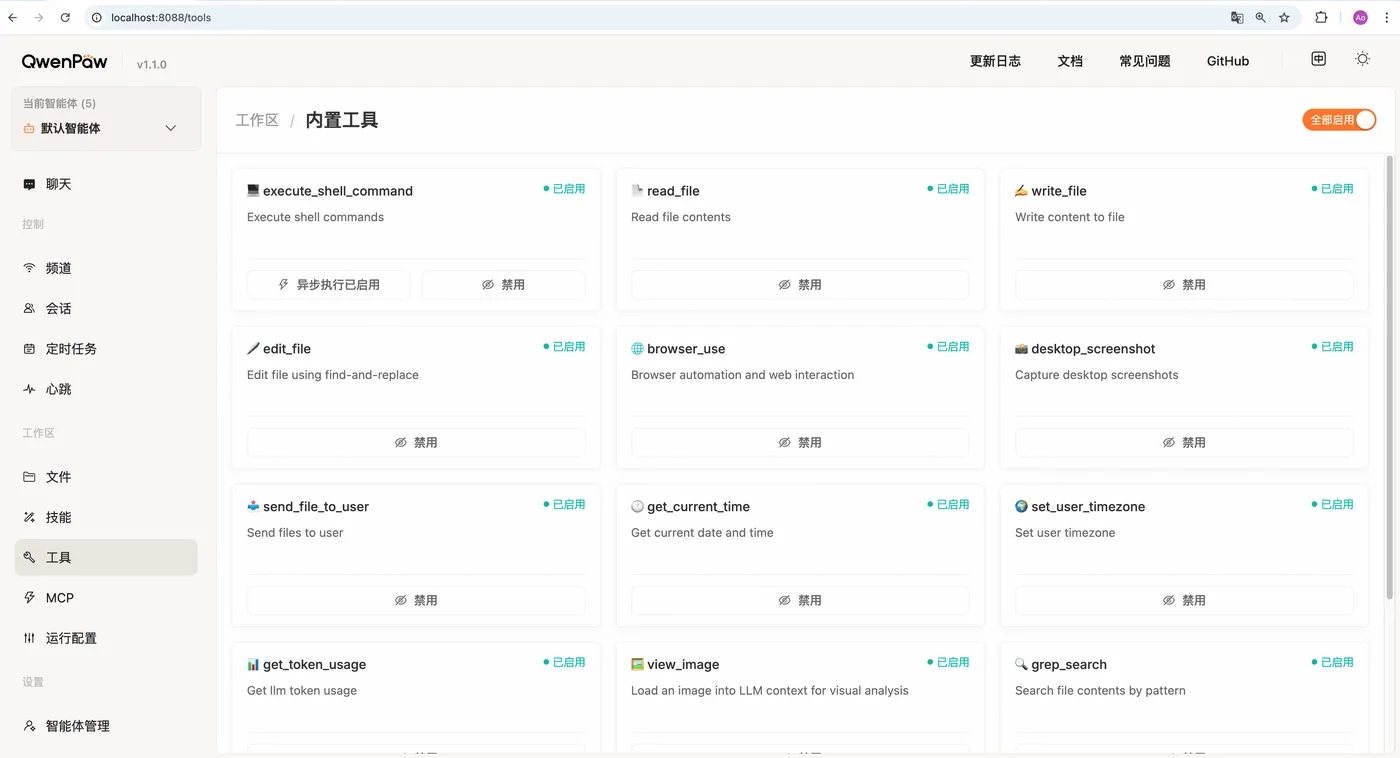
Task: Toggle the 全部启用 switch off
Action: (x=1339, y=120)
